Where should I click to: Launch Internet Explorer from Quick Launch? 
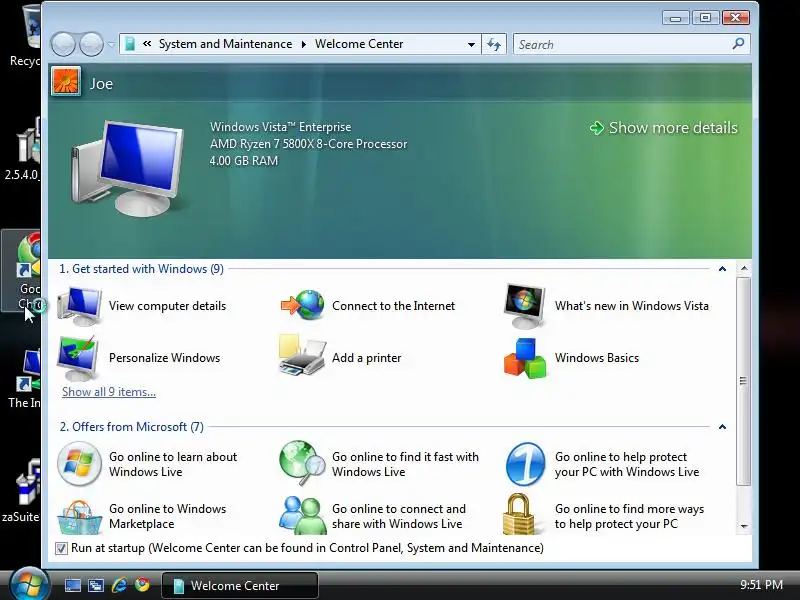tap(119, 585)
